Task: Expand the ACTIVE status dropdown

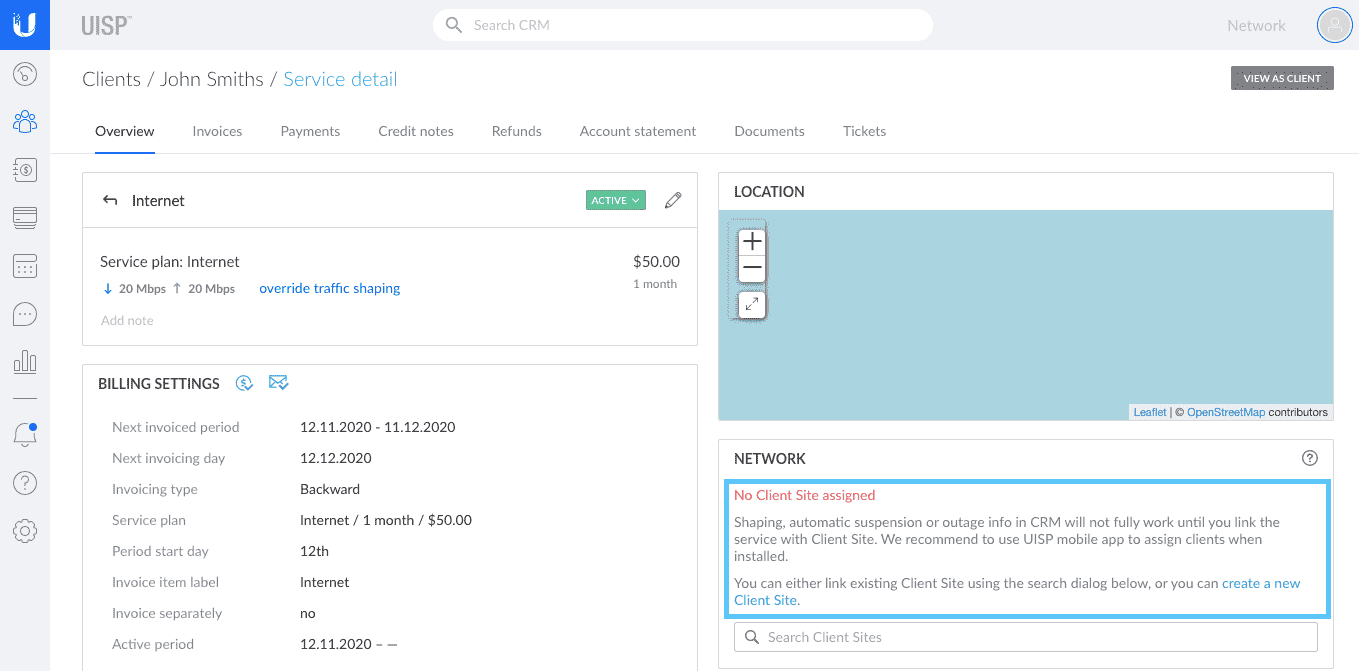Action: tap(615, 200)
